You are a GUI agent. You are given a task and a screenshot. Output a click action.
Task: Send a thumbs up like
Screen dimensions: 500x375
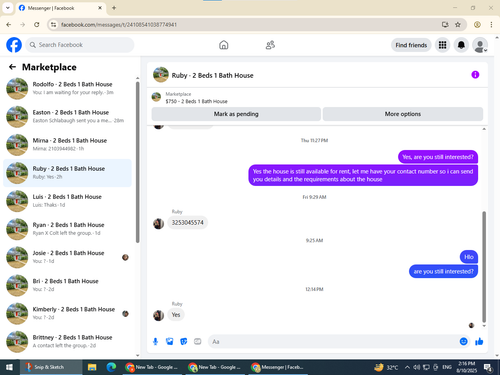[479, 341]
